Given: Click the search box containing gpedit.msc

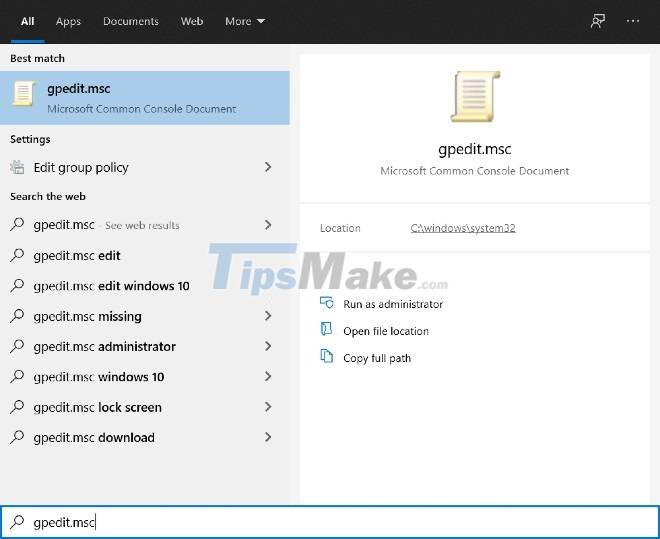Looking at the screenshot, I should (330, 522).
